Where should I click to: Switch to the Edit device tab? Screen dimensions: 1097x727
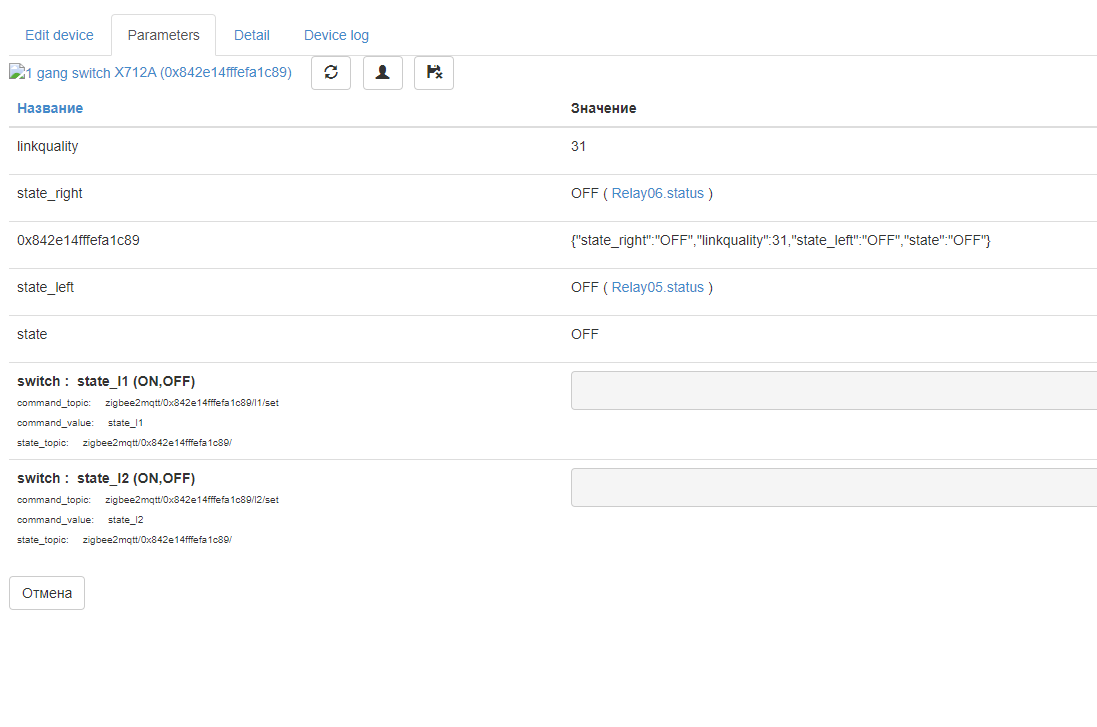(x=59, y=35)
